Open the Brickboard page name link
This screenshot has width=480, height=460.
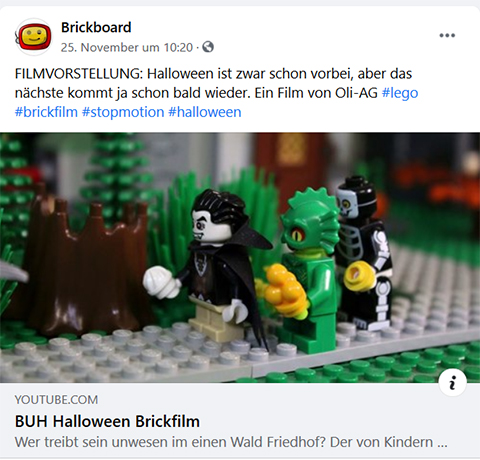click(96, 27)
